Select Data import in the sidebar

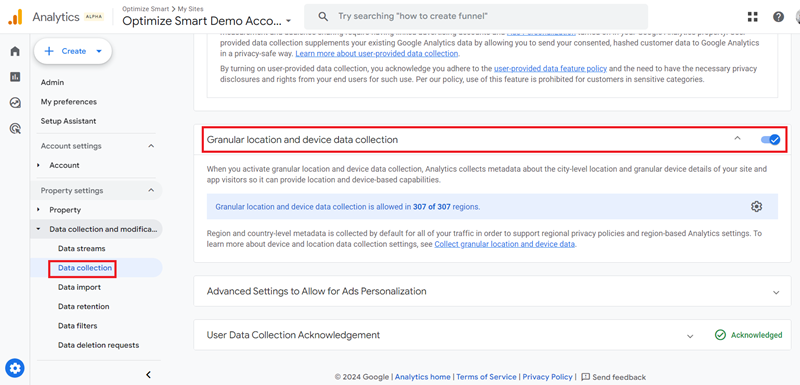pos(80,287)
